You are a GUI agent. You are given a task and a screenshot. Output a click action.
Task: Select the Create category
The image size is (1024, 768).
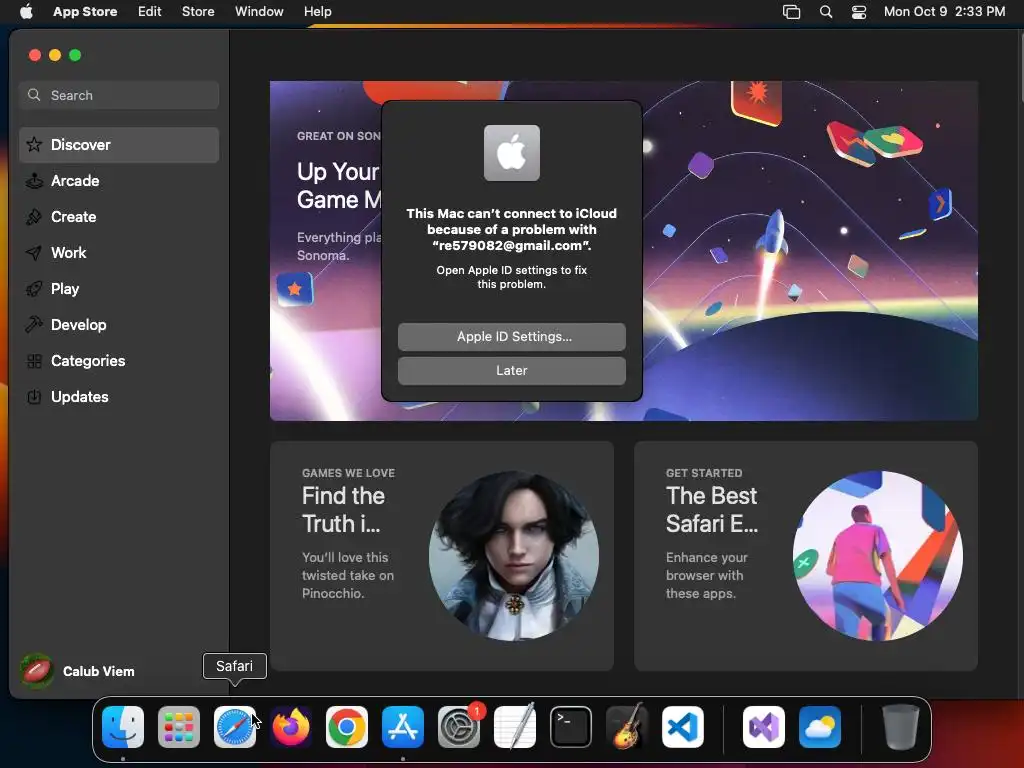(119, 217)
